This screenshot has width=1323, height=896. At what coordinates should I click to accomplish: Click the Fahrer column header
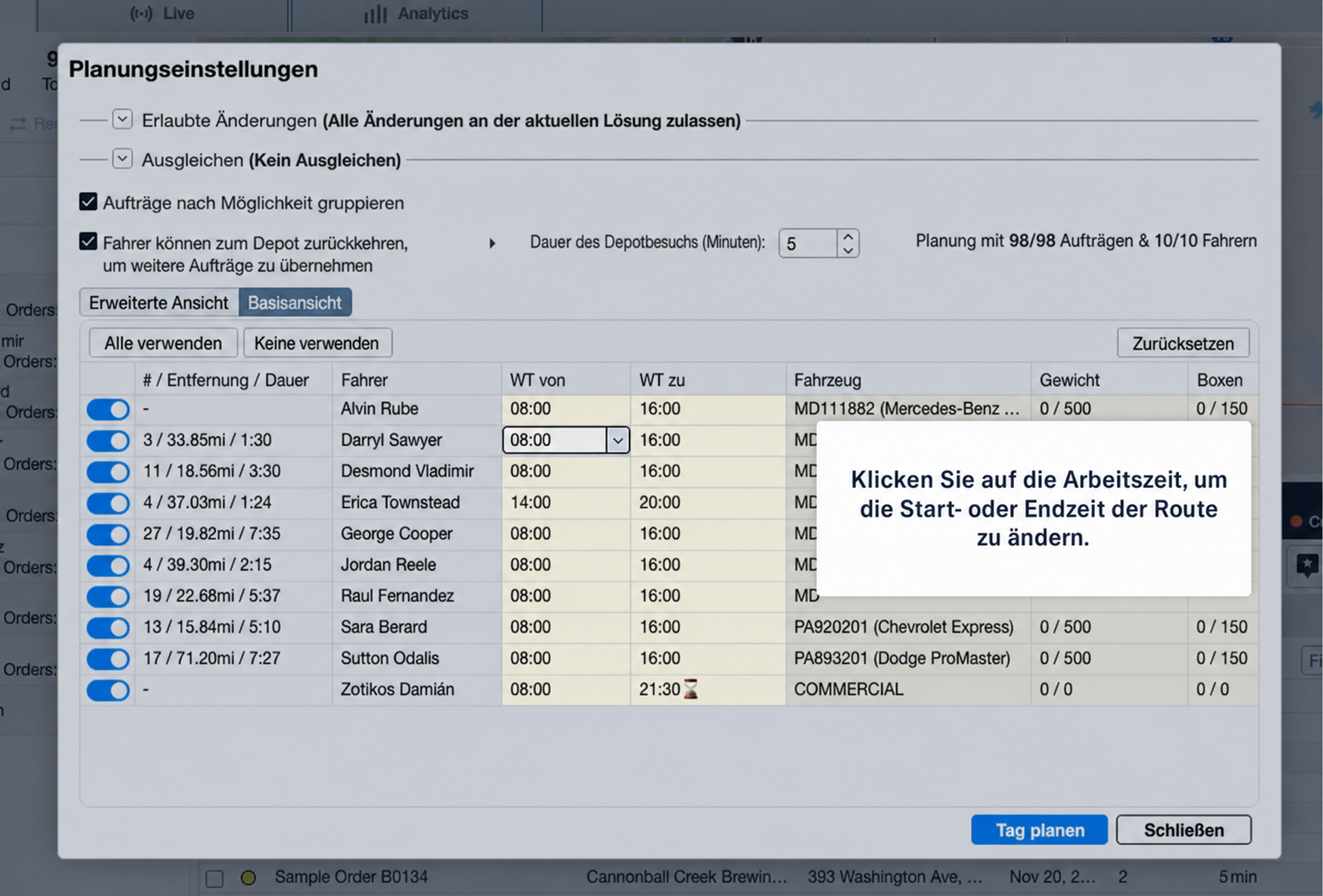tap(416, 379)
